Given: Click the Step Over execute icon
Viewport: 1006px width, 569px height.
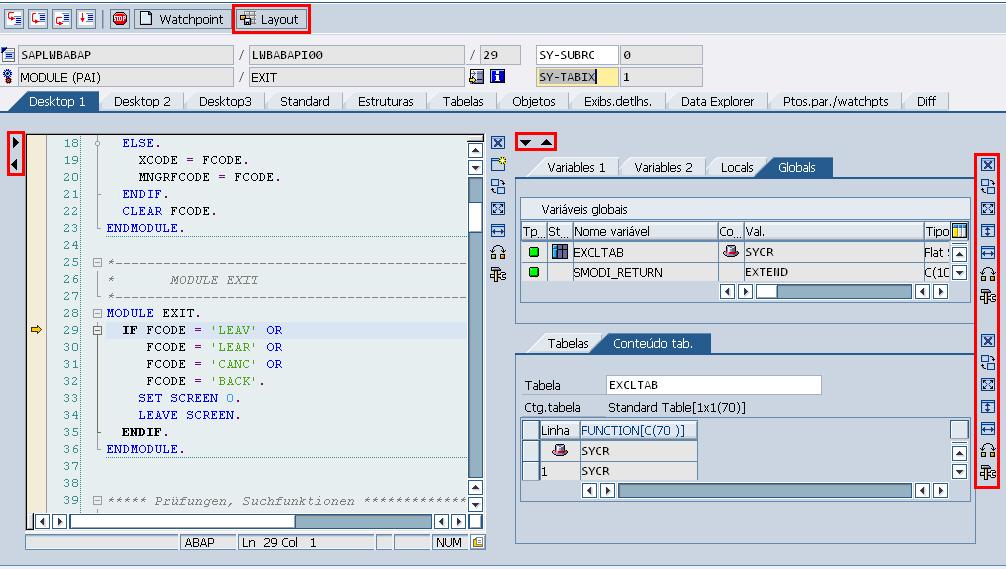Looking at the screenshot, I should click(x=38, y=19).
